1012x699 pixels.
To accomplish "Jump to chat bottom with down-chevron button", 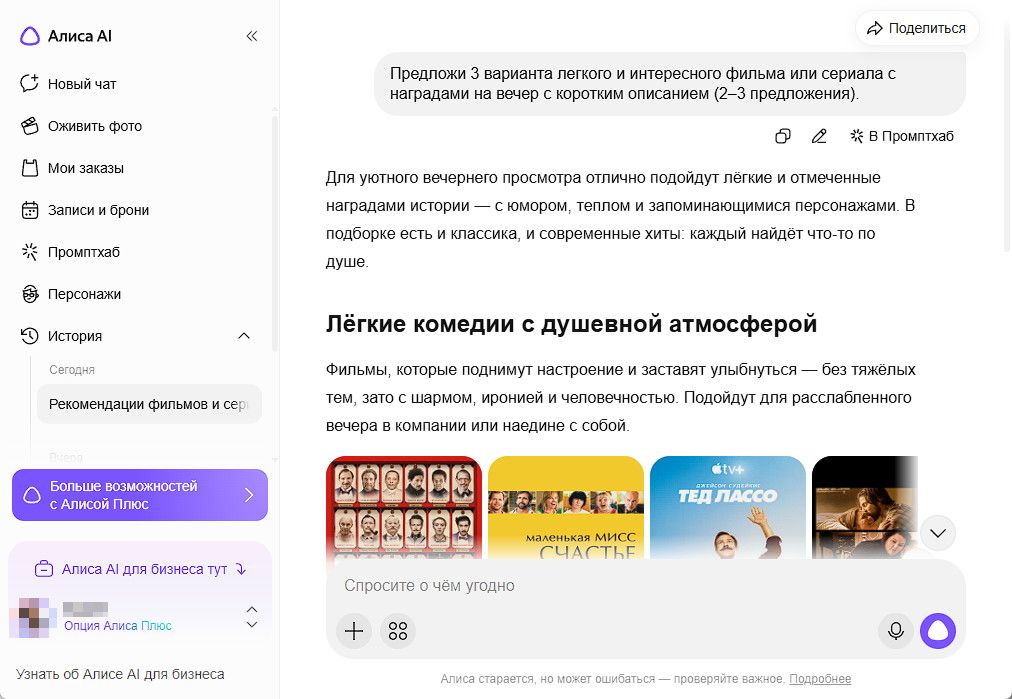I will point(938,533).
